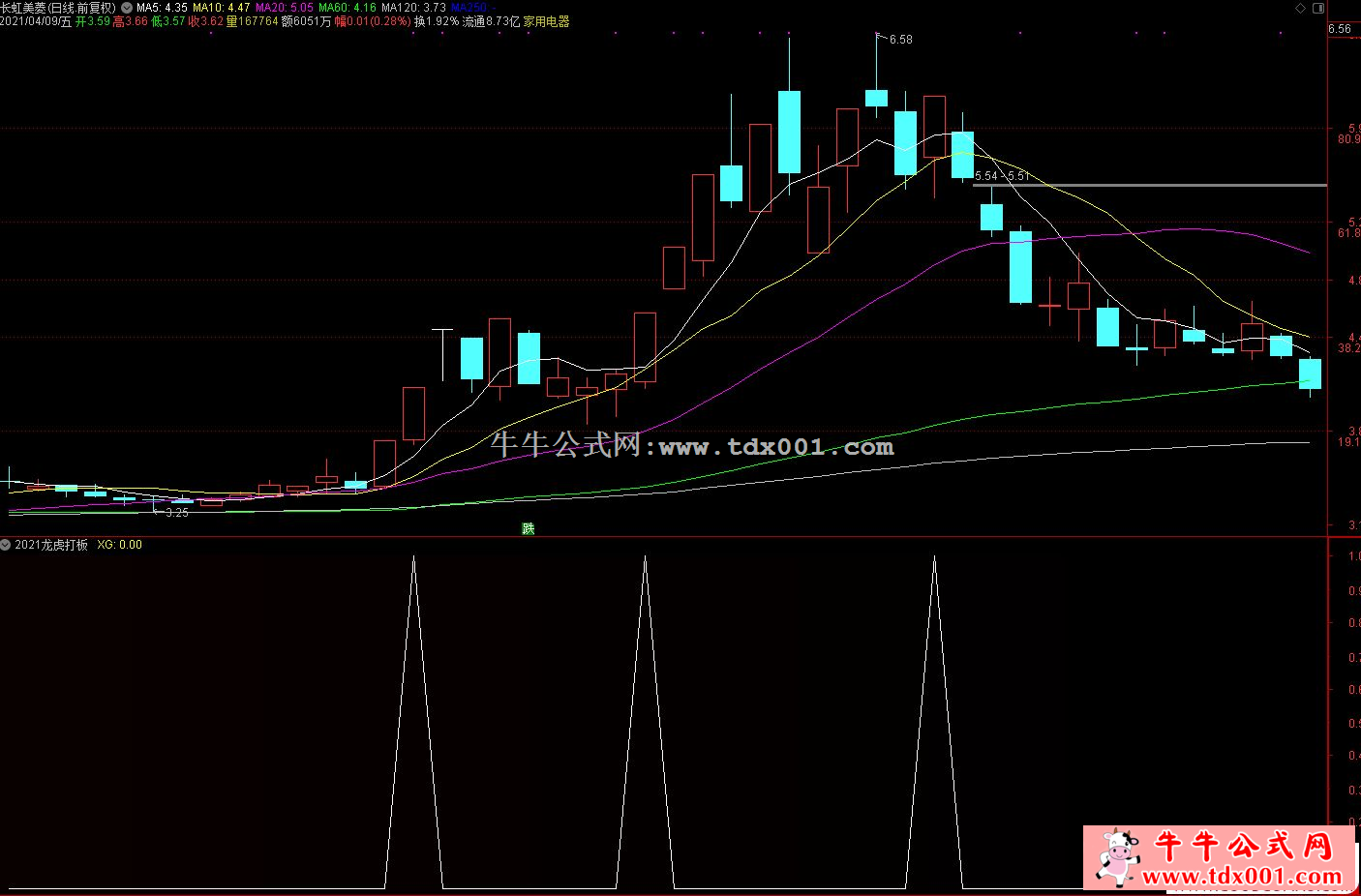Click the 6.58 high price annotation
Screen dimensions: 1361x896
click(900, 40)
